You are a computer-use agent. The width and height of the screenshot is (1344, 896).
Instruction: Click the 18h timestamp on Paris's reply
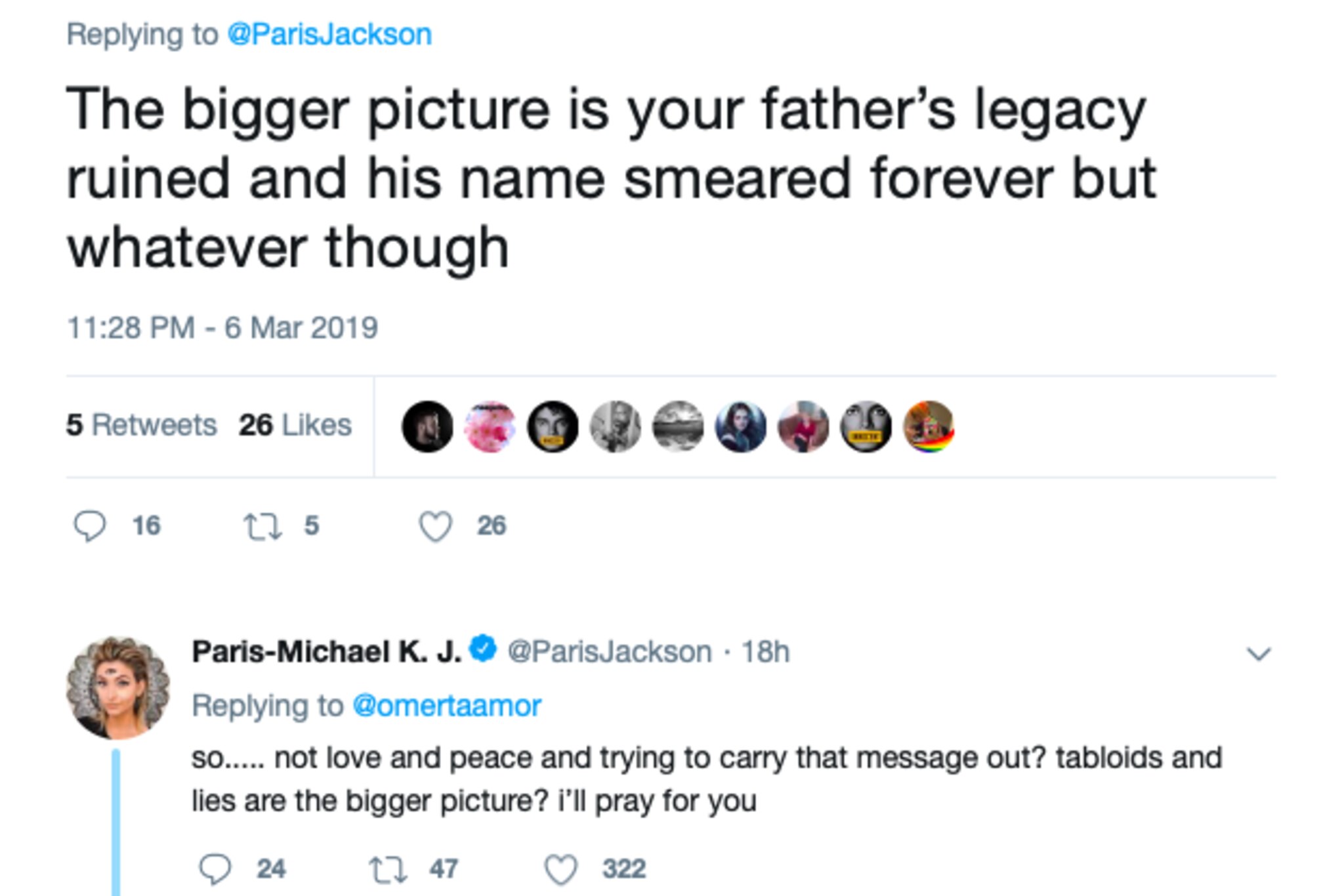coord(765,652)
